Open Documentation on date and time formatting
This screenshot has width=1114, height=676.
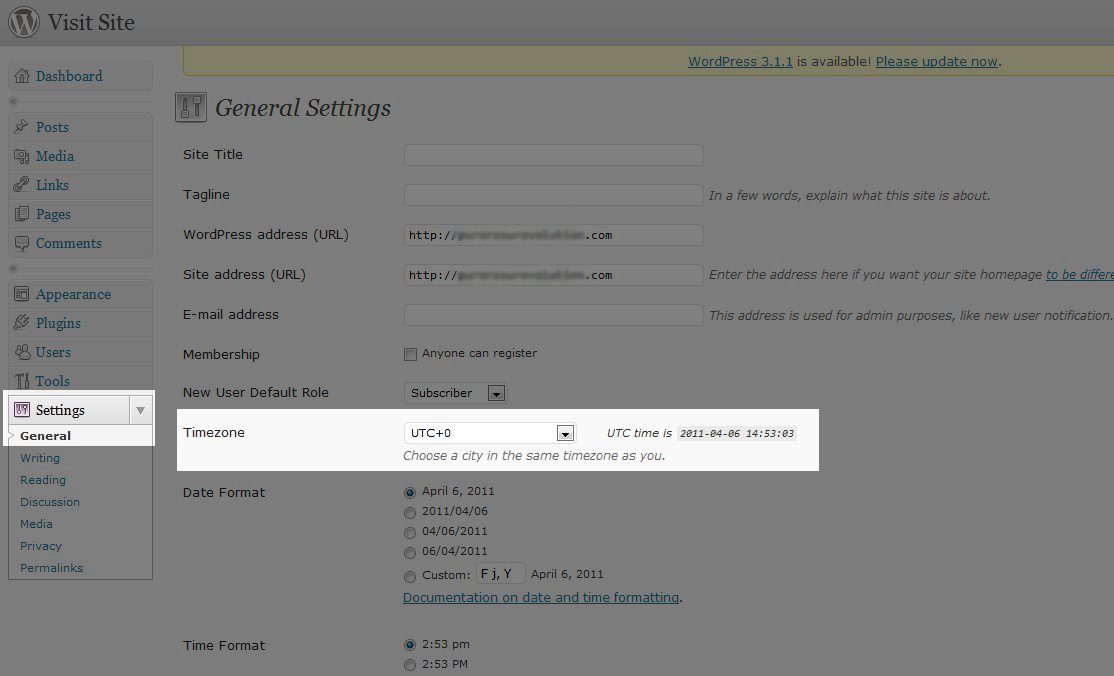coord(541,598)
